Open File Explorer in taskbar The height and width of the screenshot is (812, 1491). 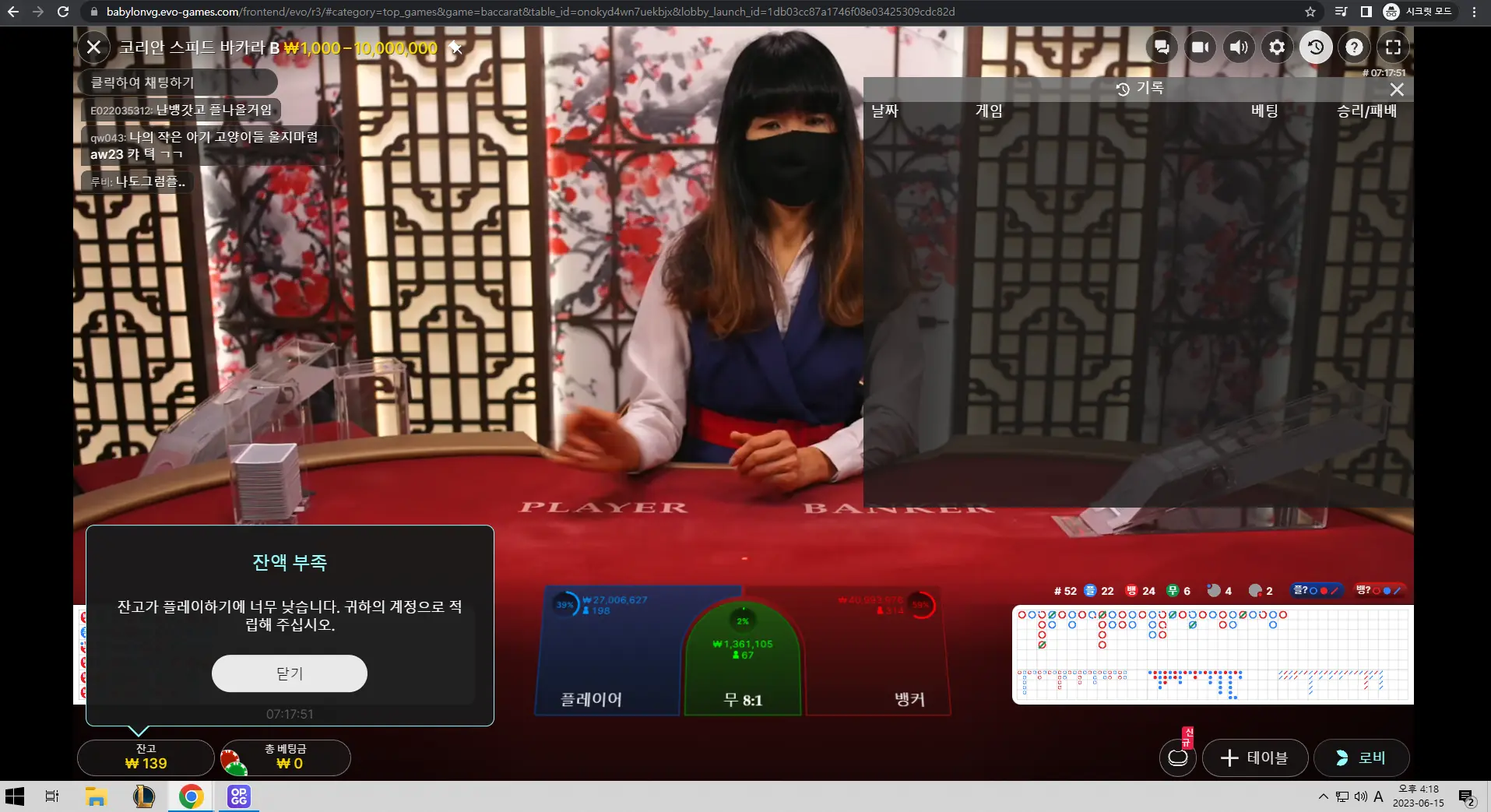click(96, 796)
